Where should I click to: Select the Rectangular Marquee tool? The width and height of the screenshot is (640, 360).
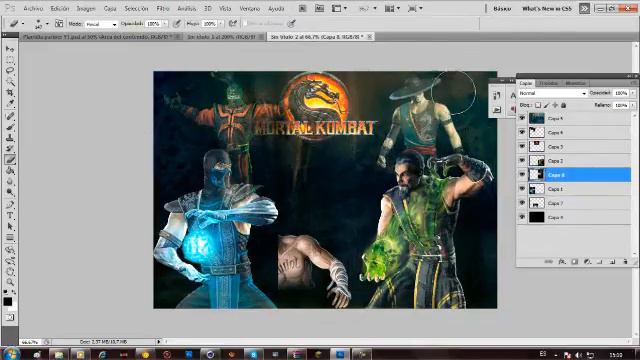click(x=10, y=60)
